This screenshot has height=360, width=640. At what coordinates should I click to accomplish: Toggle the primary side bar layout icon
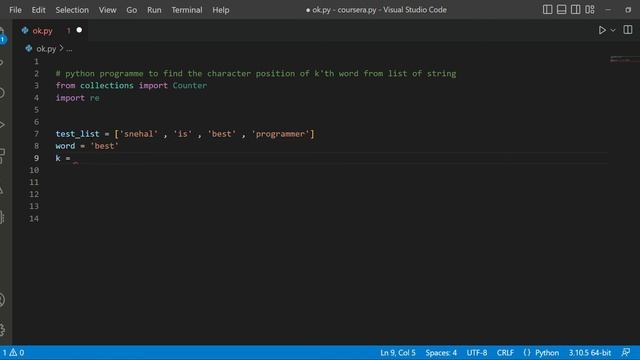pyautogui.click(x=547, y=9)
